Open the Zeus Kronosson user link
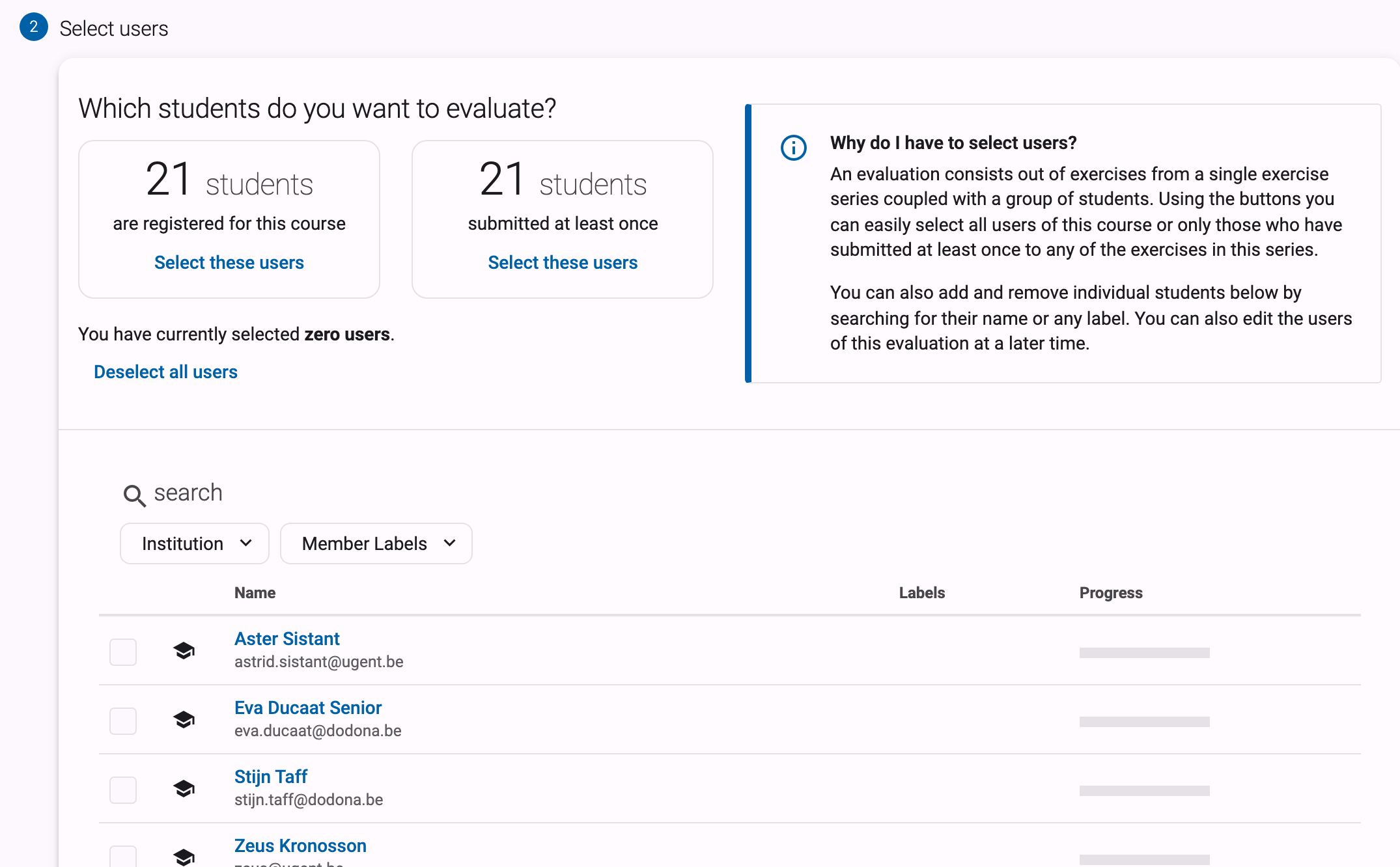1400x867 pixels. click(x=300, y=846)
